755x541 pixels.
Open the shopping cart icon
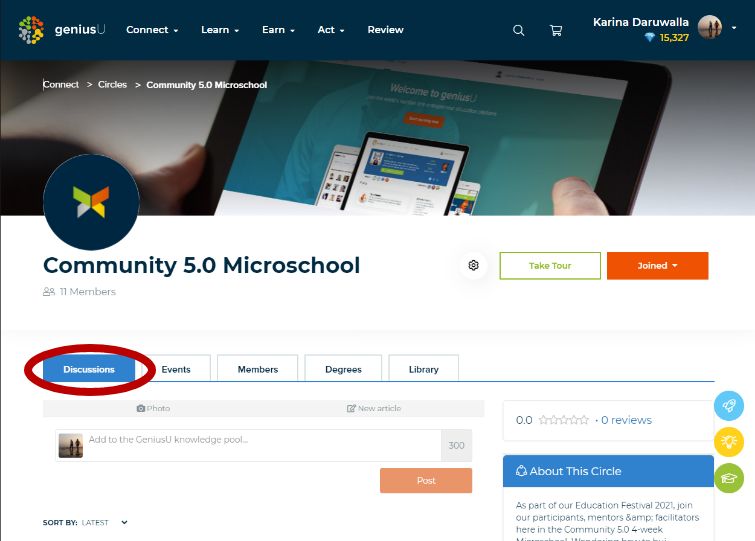coord(556,30)
